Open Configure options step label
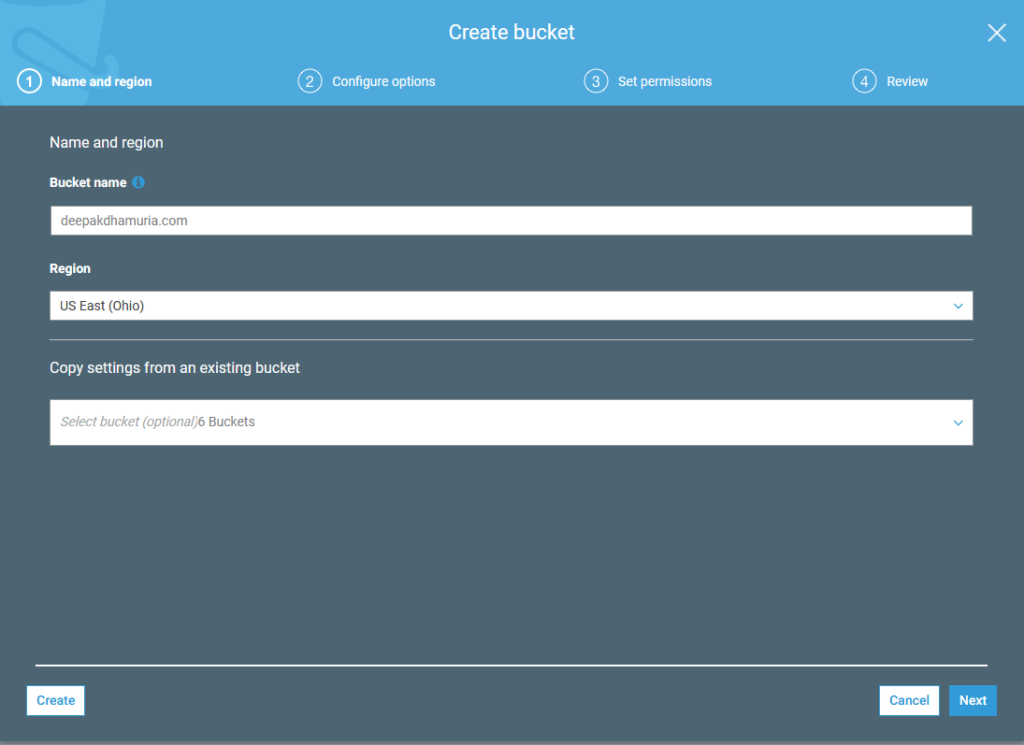 click(x=383, y=82)
